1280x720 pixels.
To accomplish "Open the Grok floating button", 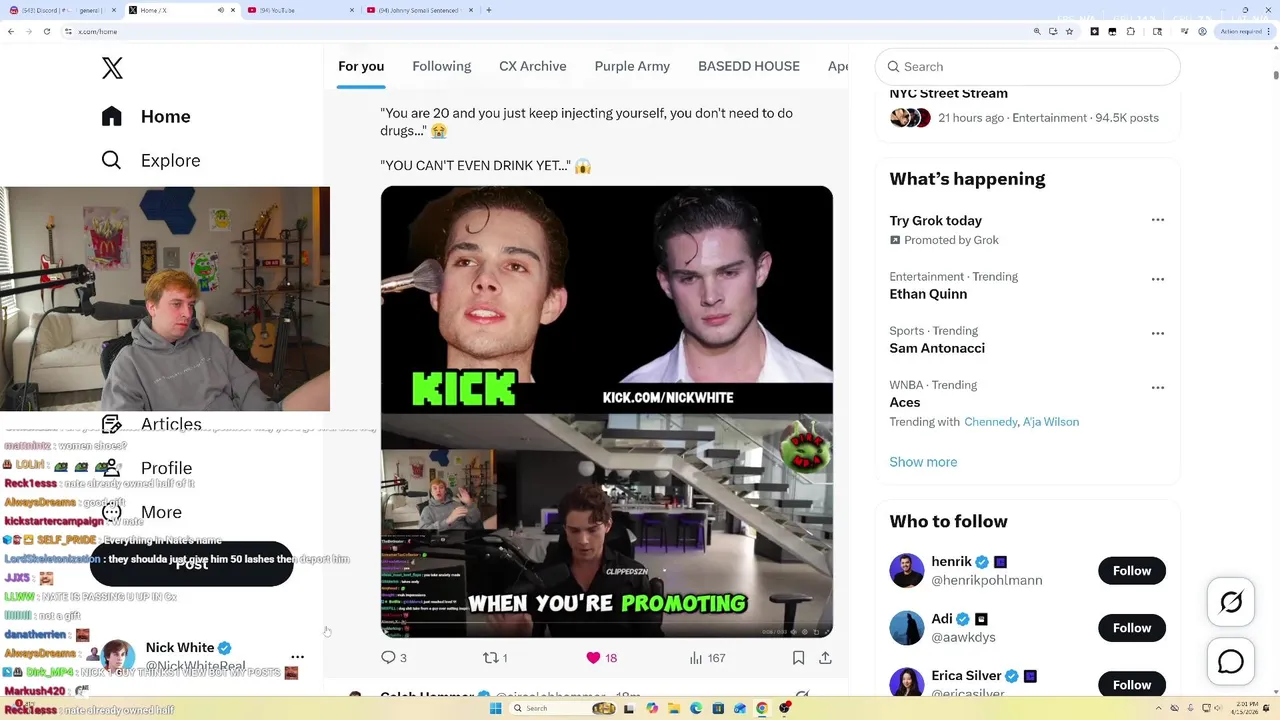I will click(x=1231, y=602).
